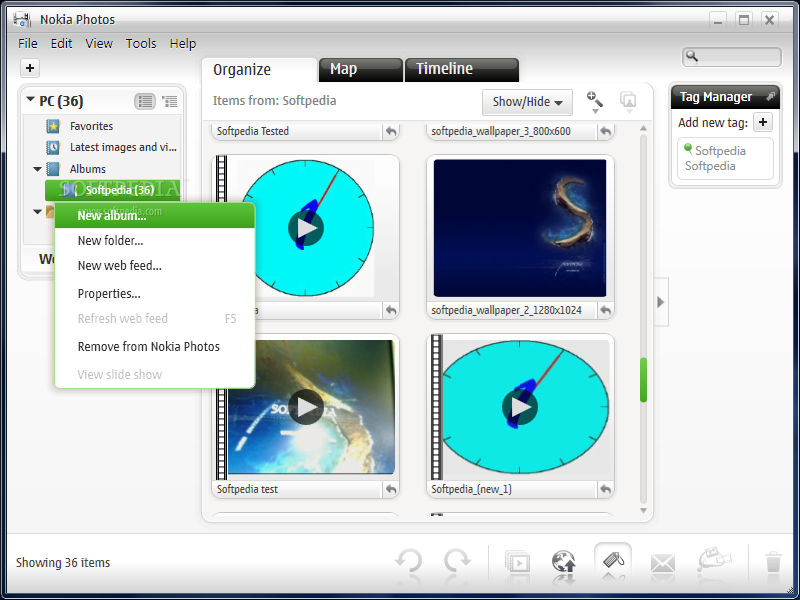Collapse the Albums tree node

tap(37, 169)
